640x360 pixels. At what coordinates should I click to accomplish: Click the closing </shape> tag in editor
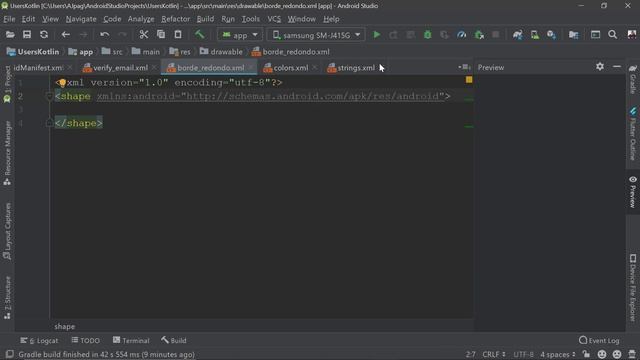(79, 123)
